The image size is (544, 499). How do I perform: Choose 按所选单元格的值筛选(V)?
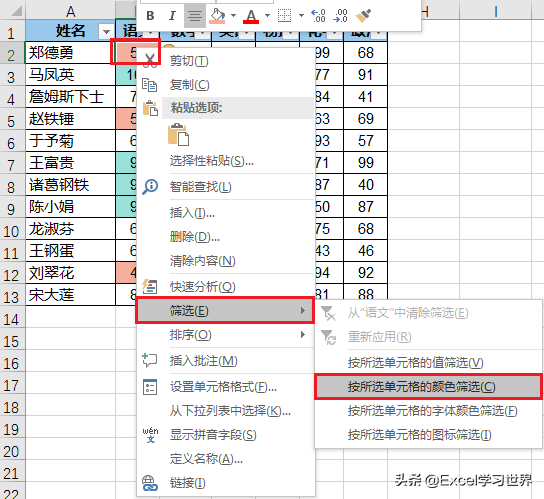[415, 363]
